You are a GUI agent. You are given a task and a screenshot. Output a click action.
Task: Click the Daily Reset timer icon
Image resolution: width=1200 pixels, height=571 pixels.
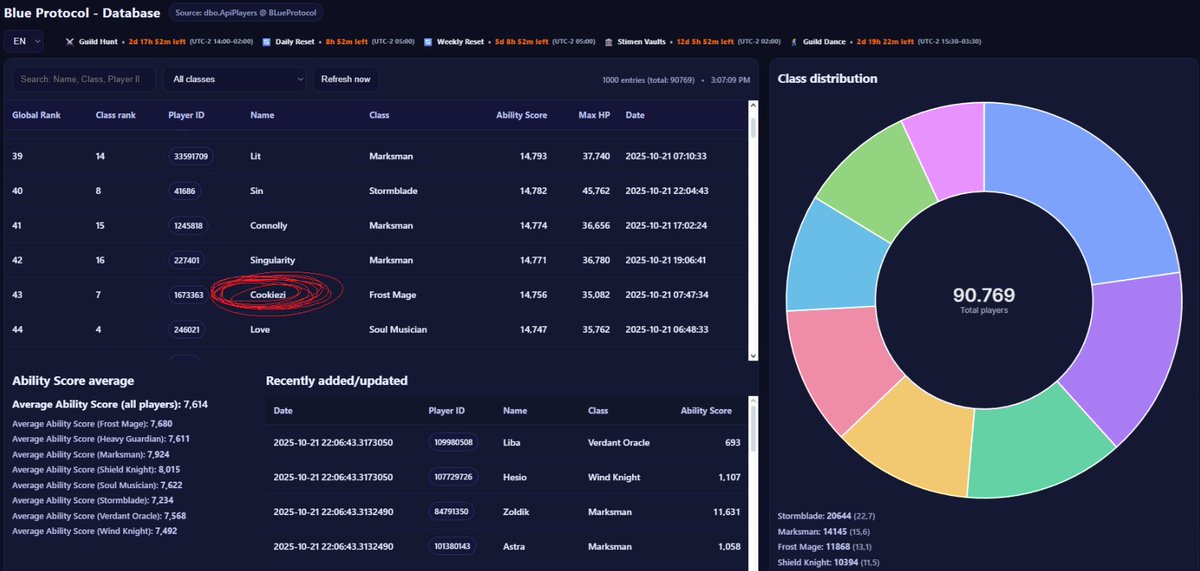click(265, 42)
